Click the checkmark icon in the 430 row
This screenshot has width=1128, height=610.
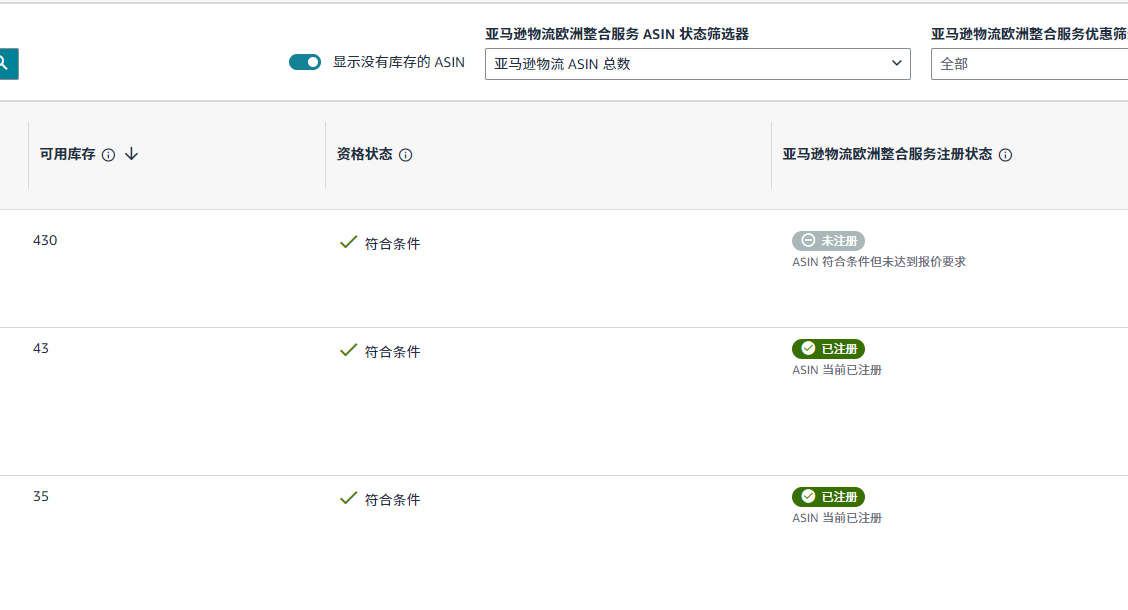click(x=348, y=242)
